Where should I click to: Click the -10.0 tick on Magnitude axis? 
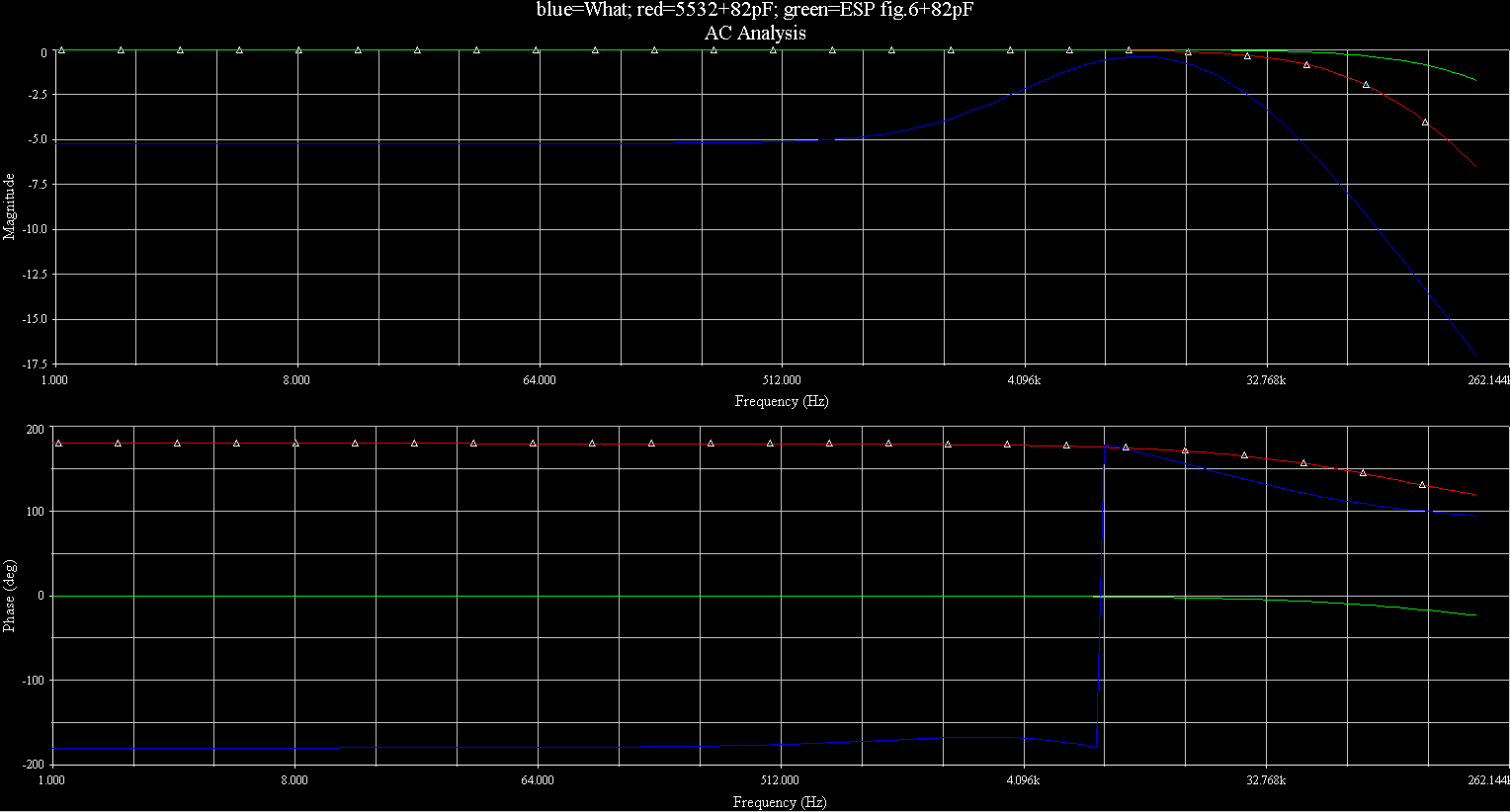[x=33, y=229]
